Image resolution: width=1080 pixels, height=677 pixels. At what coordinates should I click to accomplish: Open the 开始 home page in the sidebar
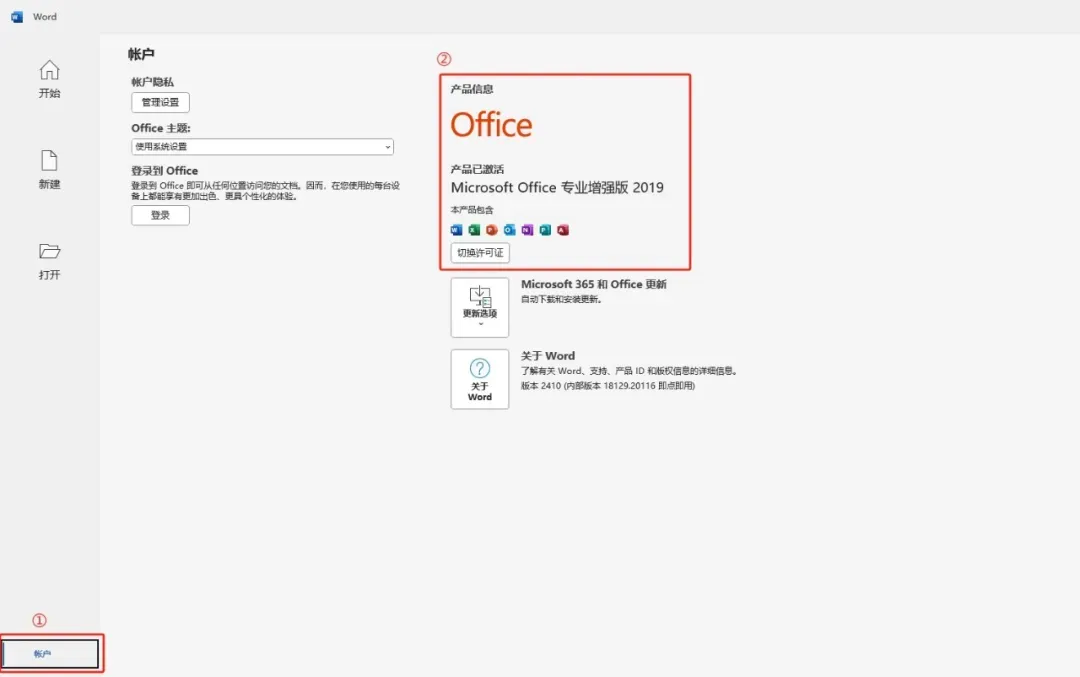tap(49, 79)
